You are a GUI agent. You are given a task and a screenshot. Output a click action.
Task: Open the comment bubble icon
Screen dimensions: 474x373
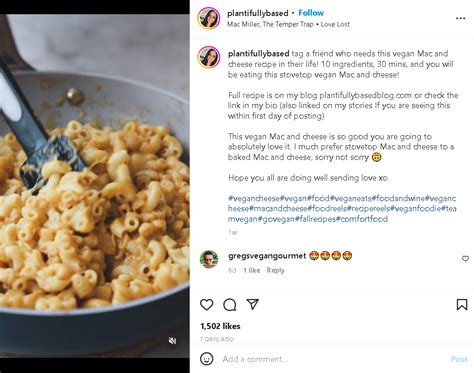pos(230,304)
